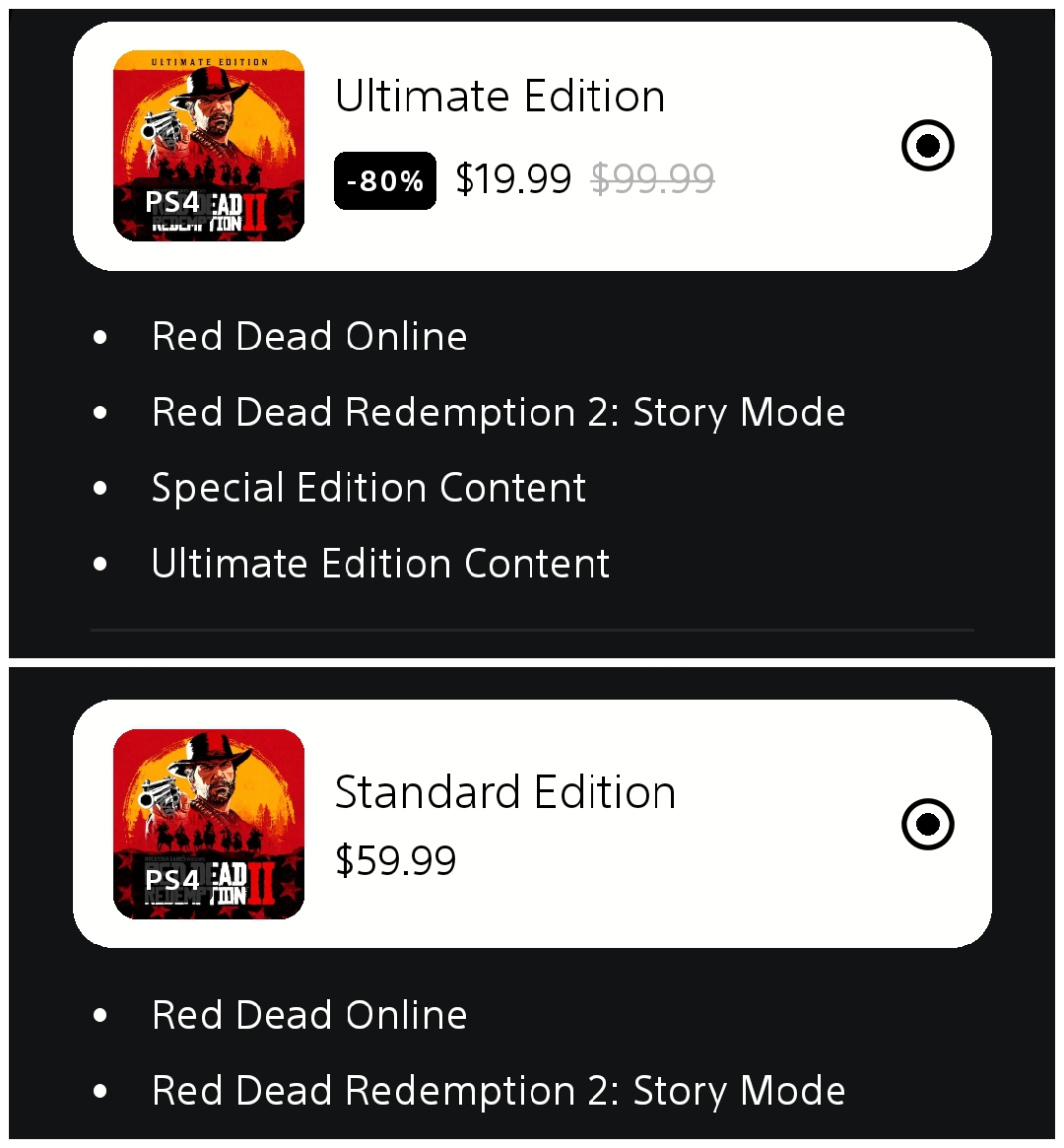Click the PS4 badge on Standard cover
Viewport: 1064px width, 1148px height.
click(x=172, y=879)
